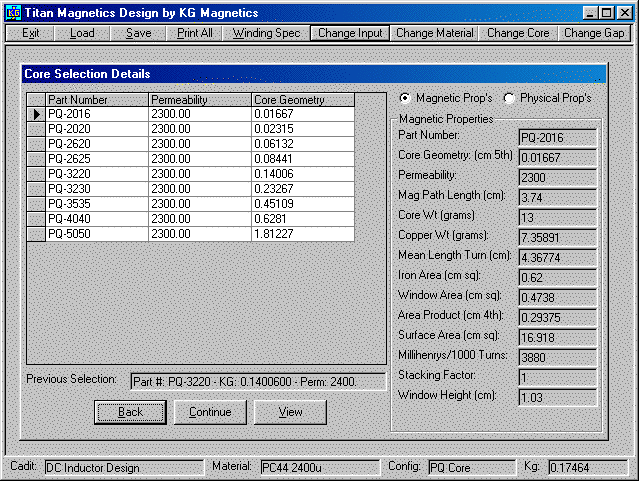Click the Core Wt (grams) field
Viewport: 639px width, 481px height.
(x=558, y=218)
